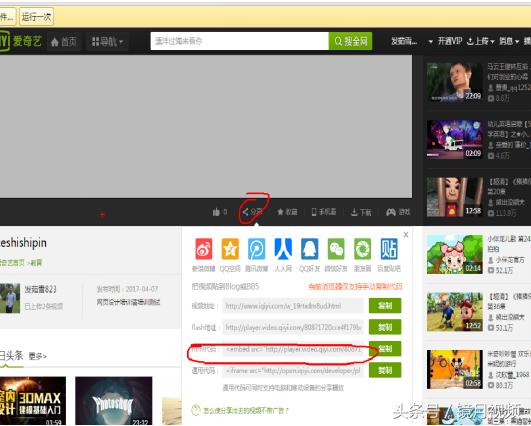Copy the html embed code
The height and width of the screenshot is (426, 531).
(x=385, y=348)
